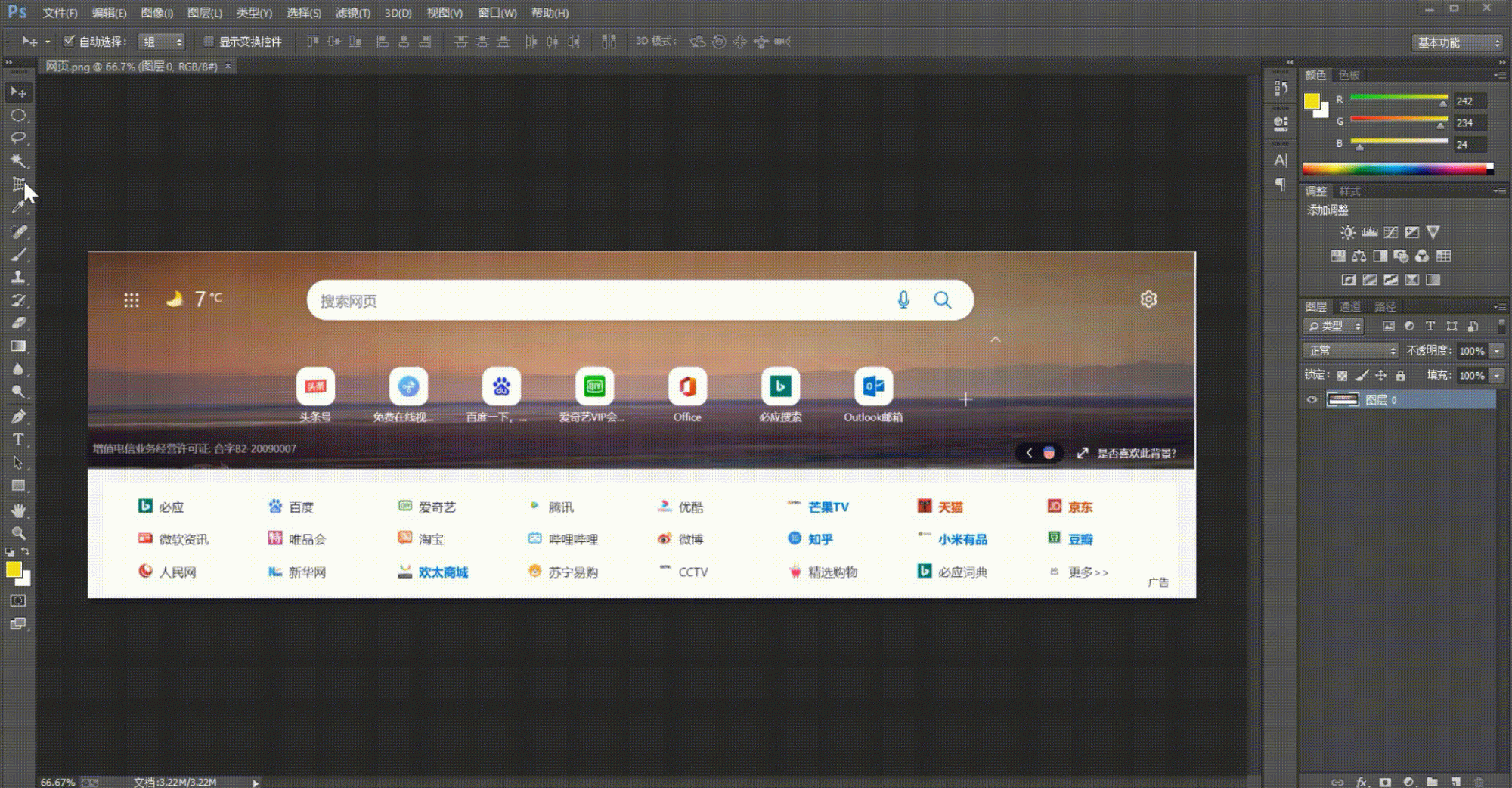Click the foreground color swatch in Color panel
The width and height of the screenshot is (1512, 788).
pos(1312,101)
